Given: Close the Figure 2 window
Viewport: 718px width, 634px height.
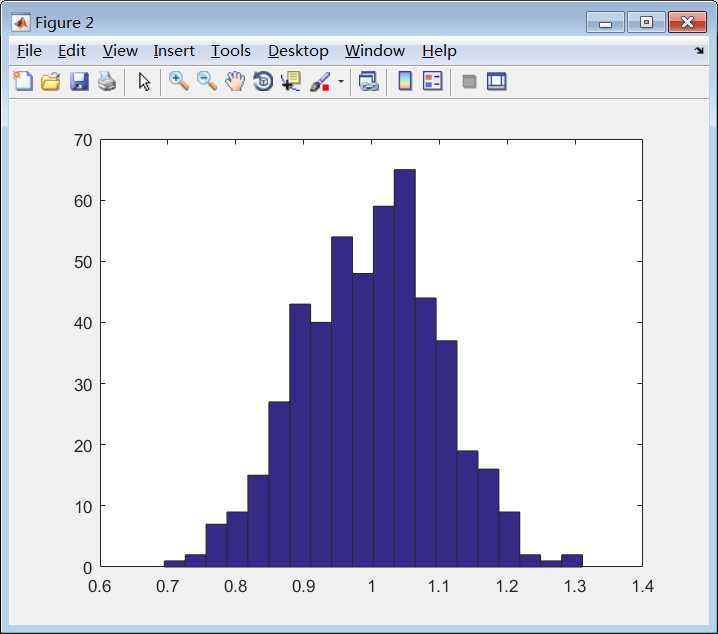Looking at the screenshot, I should click(687, 22).
